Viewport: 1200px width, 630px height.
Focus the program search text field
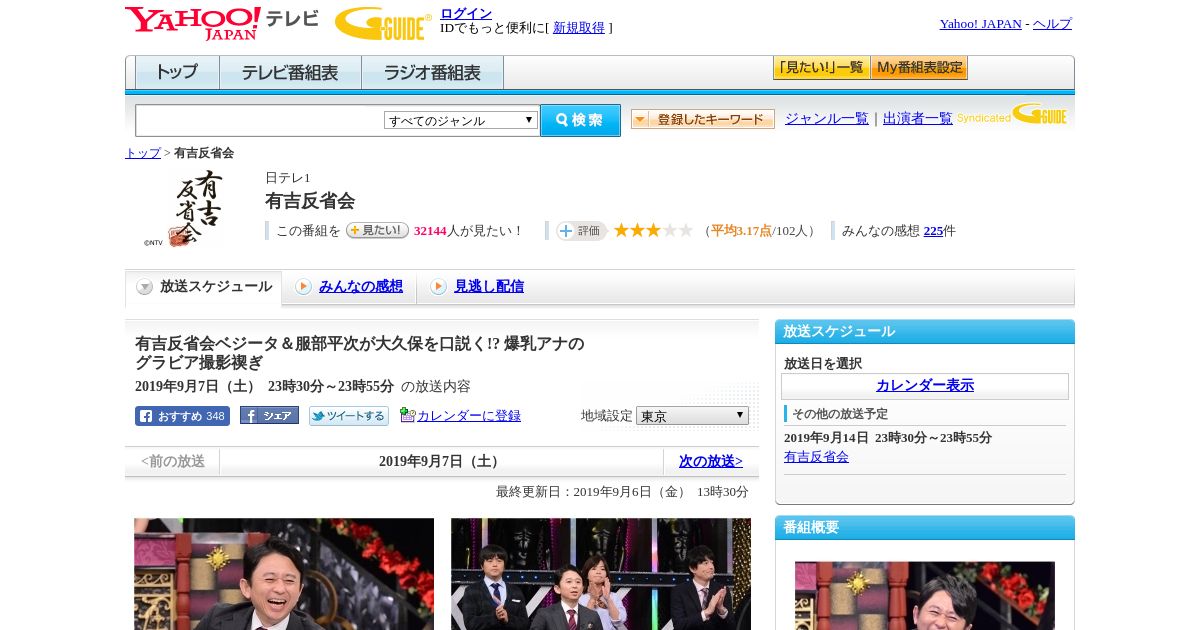(259, 120)
